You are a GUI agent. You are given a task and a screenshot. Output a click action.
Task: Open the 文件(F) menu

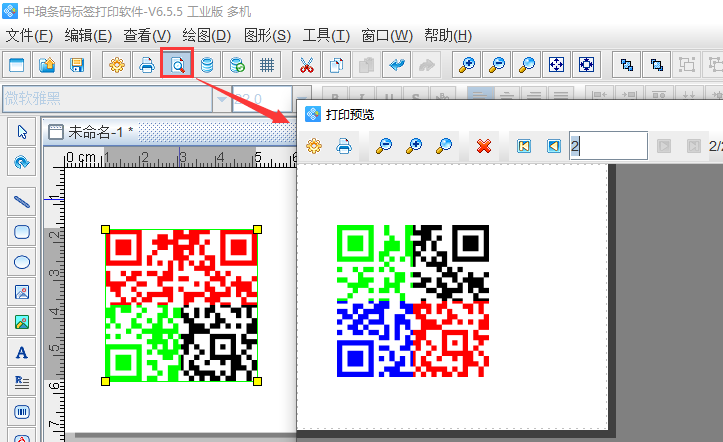pos(29,35)
